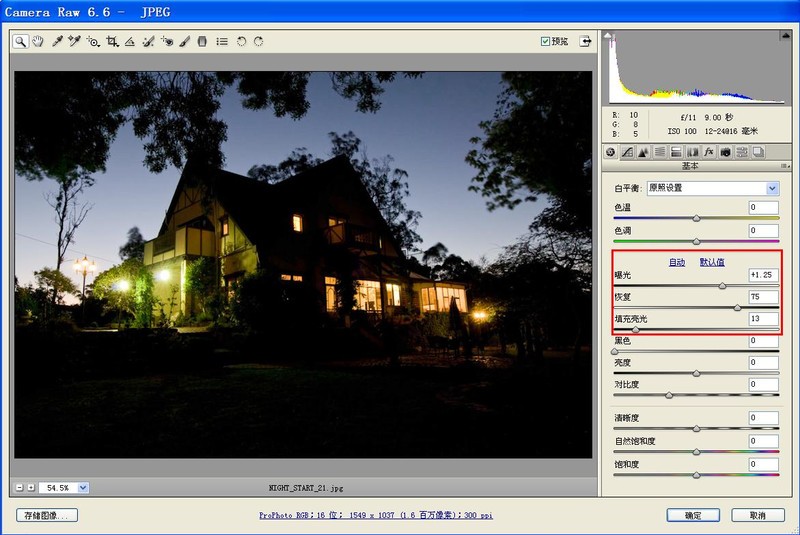The height and width of the screenshot is (535, 800).
Task: Open the Camera Calibration panel tab
Action: (725, 152)
